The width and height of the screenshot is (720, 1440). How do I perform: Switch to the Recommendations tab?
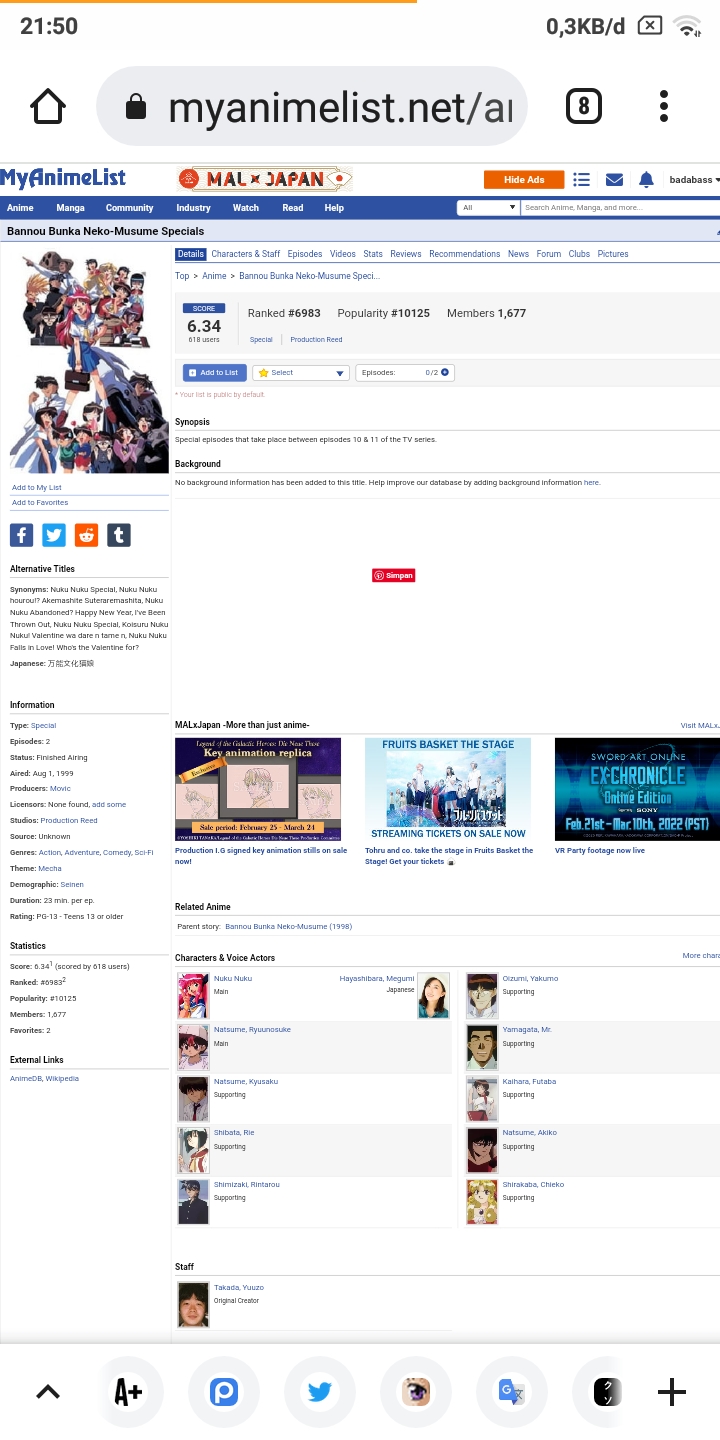(x=465, y=254)
